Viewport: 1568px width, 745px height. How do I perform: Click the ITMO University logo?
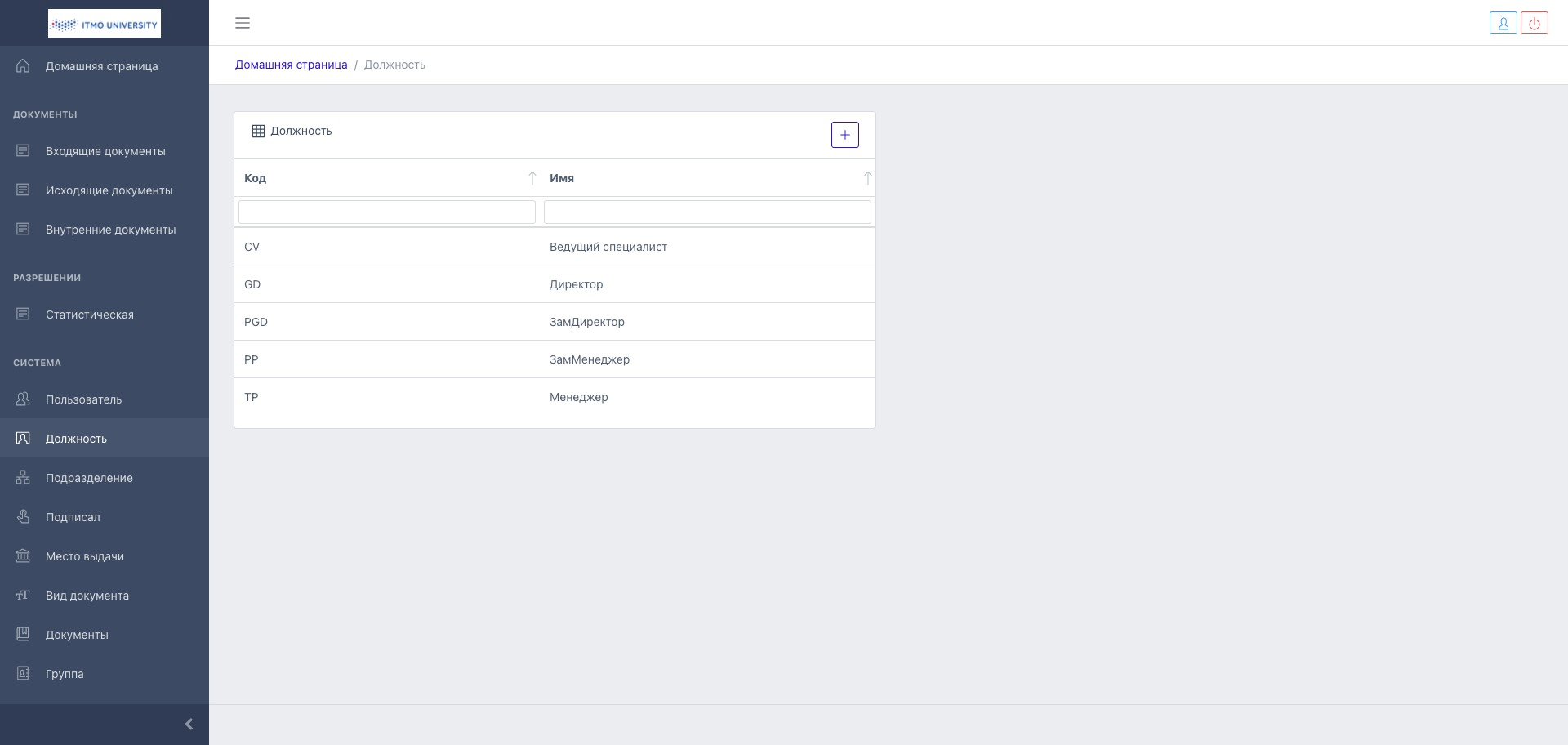(x=105, y=24)
